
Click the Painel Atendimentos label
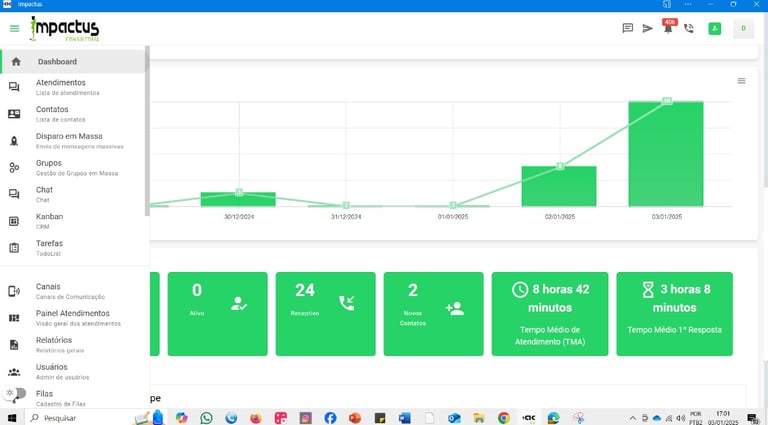coord(72,313)
